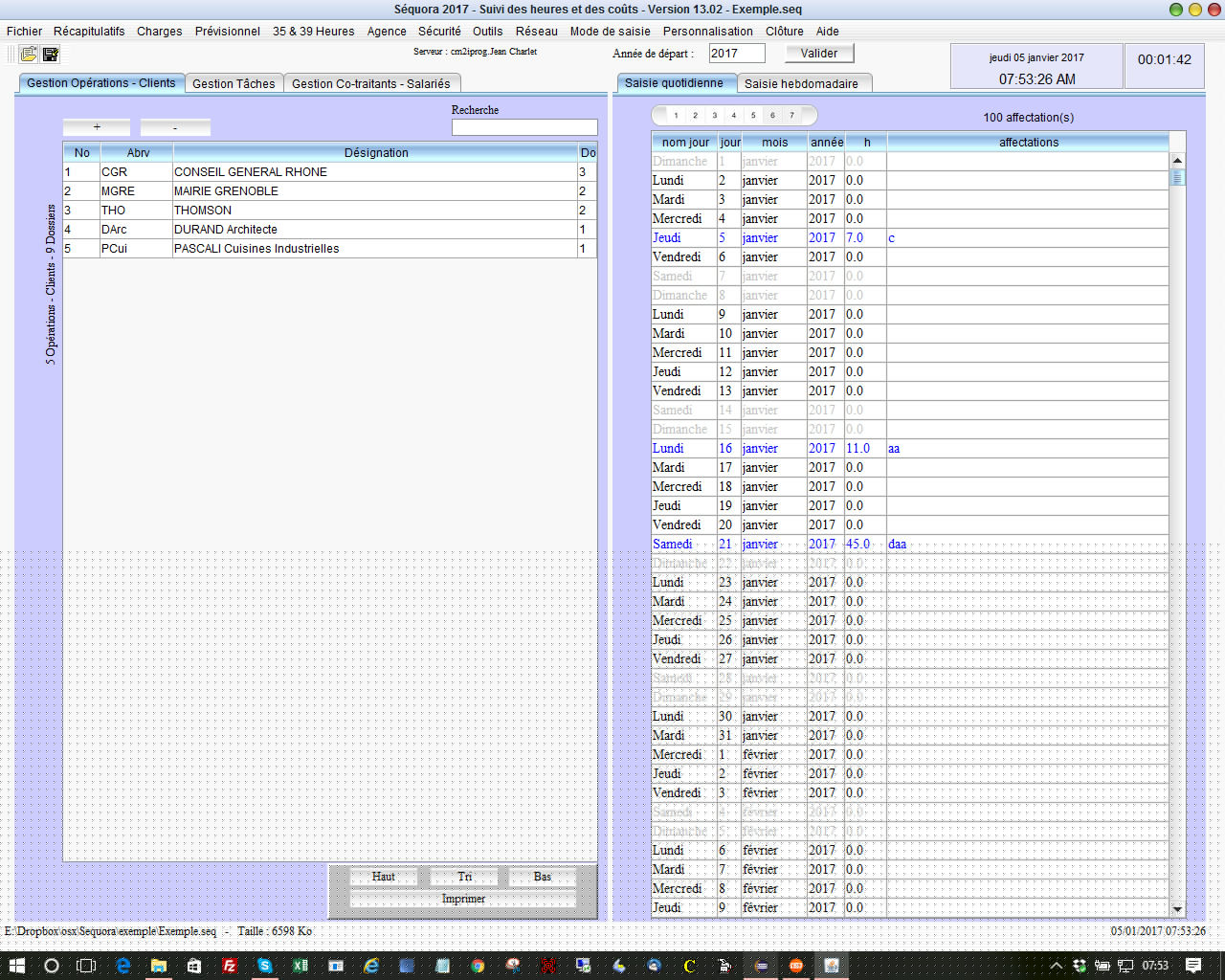The image size is (1225, 980).
Task: Switch to the Gestion Tâches tab
Action: pos(234,84)
